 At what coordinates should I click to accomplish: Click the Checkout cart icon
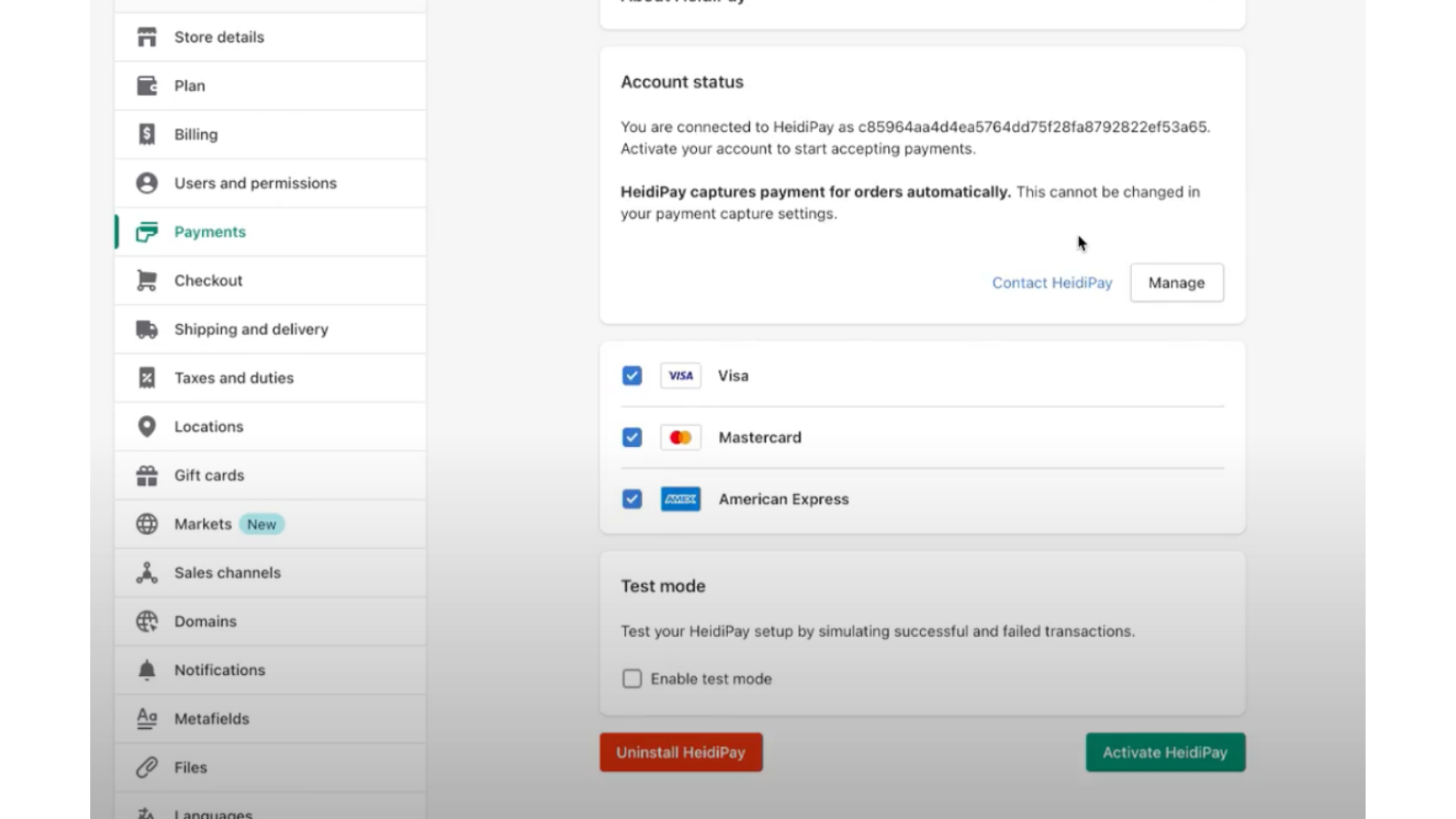point(147,280)
